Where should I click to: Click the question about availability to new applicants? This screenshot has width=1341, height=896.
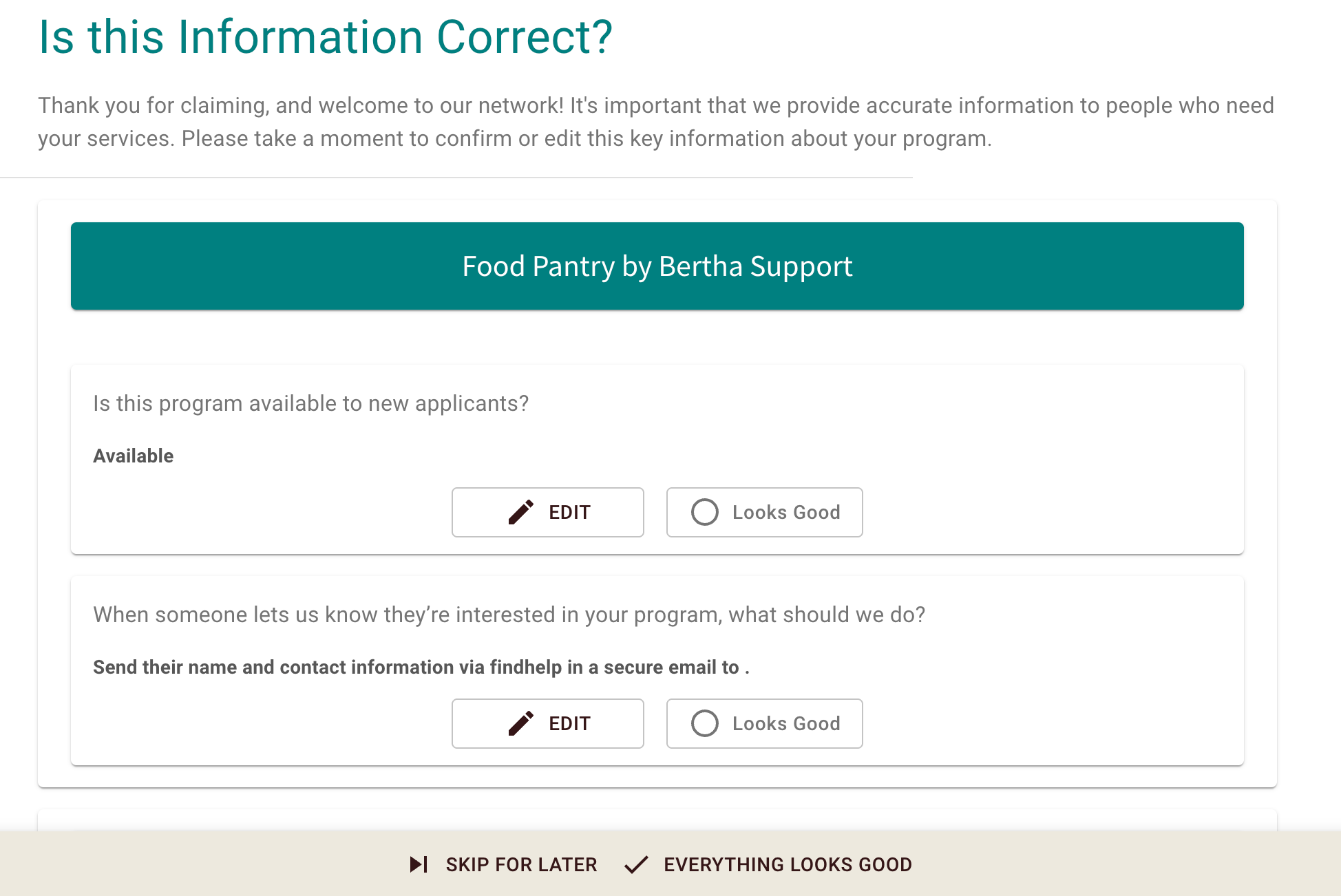click(x=310, y=403)
